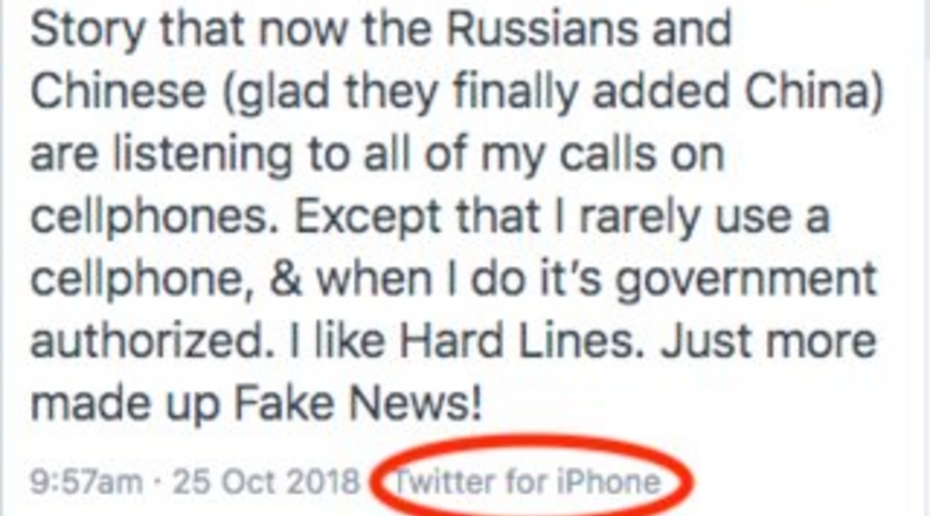The height and width of the screenshot is (516, 930).
Task: Click the ampersand symbol in the tweet
Action: [x=286, y=279]
